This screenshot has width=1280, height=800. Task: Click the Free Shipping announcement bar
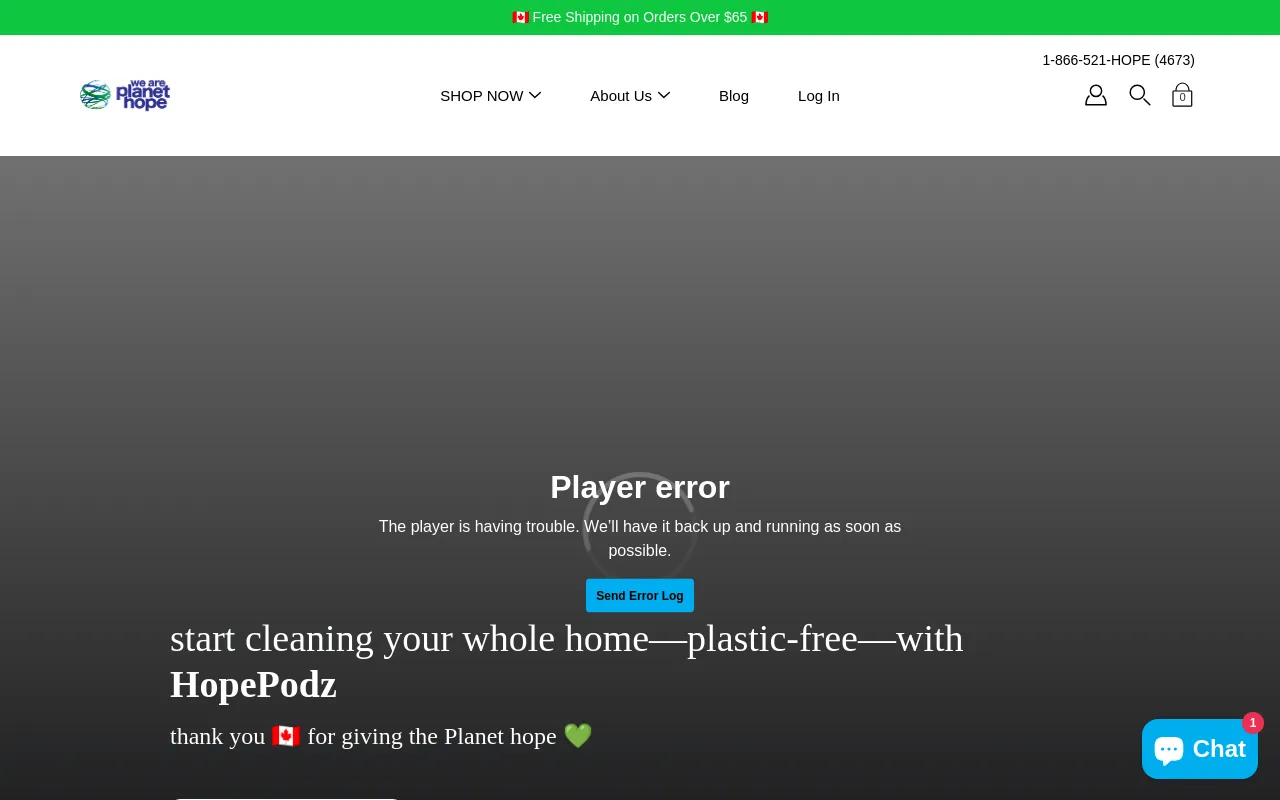[x=640, y=17]
